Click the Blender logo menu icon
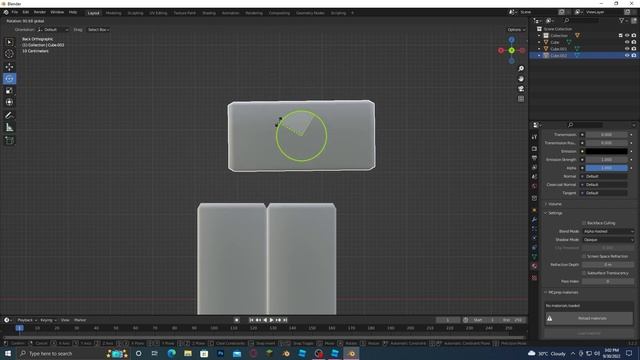 tap(6, 13)
